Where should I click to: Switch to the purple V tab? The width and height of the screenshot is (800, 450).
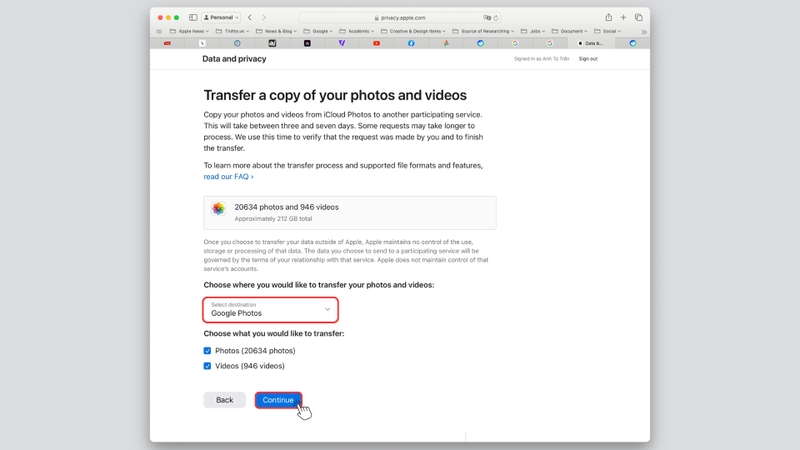[x=342, y=43]
